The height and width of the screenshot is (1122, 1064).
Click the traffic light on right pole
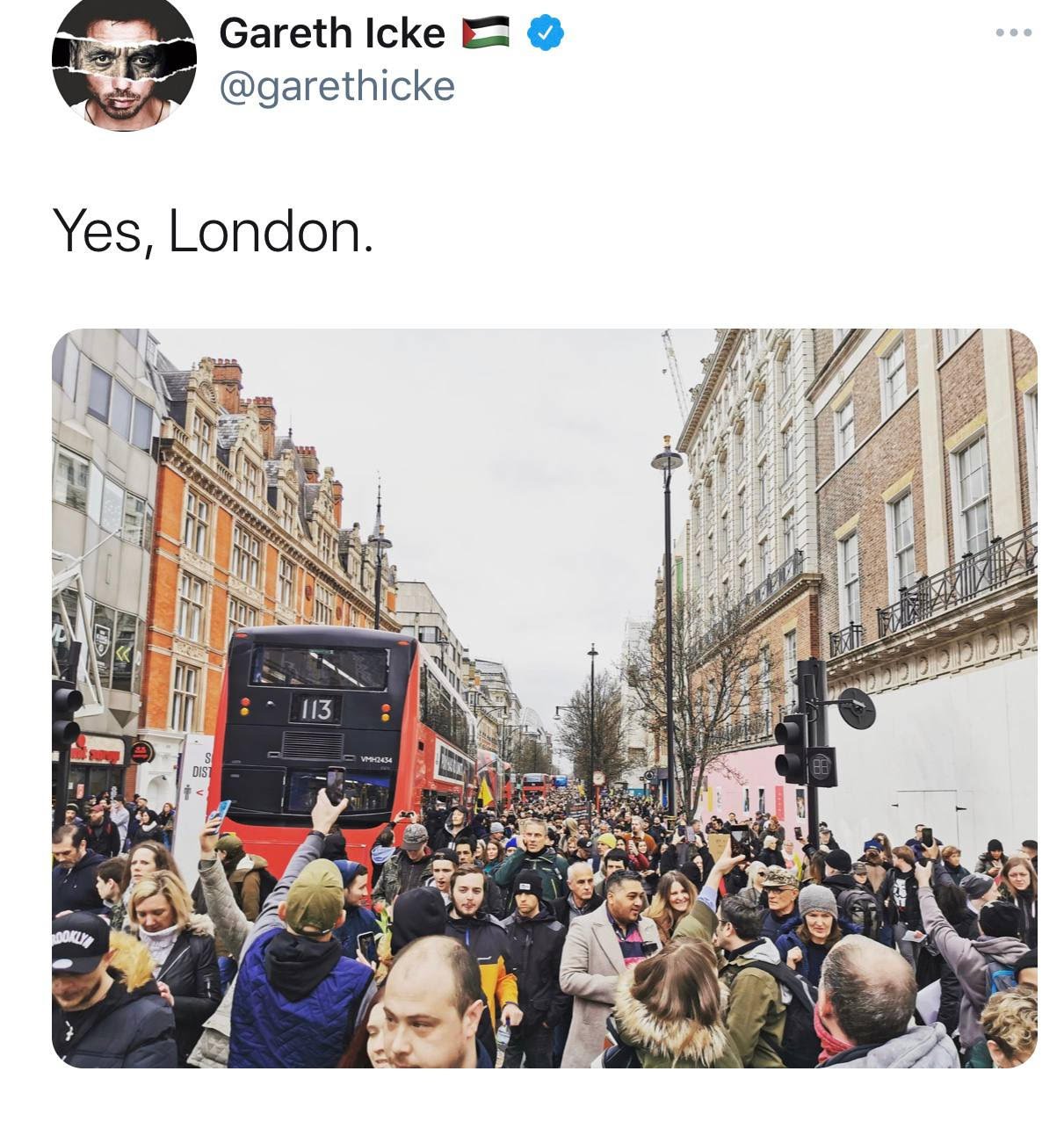coord(791,748)
